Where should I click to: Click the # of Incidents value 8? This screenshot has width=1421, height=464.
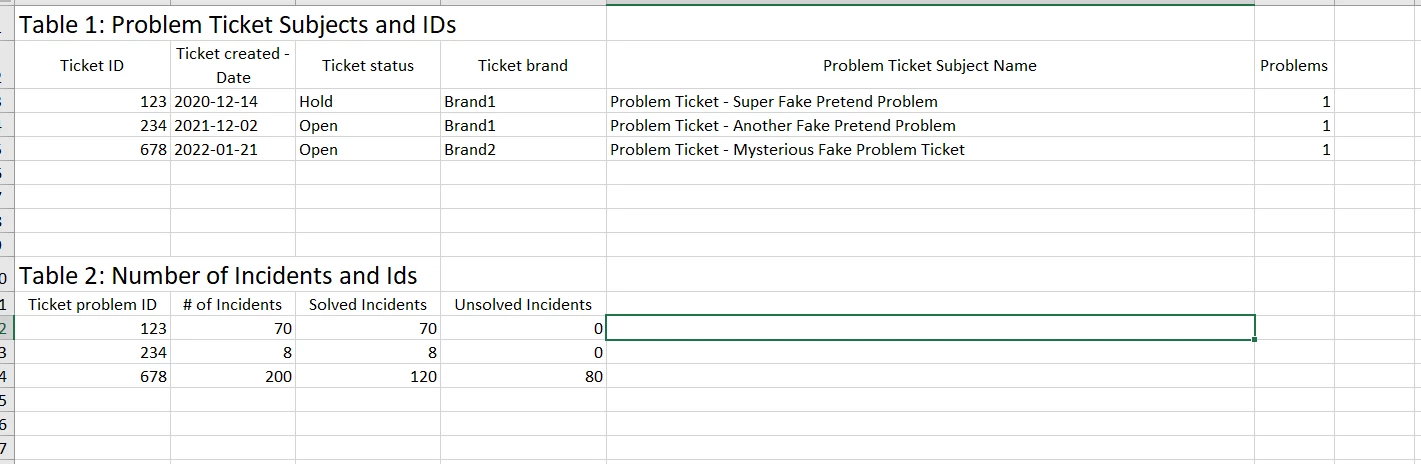(x=233, y=352)
